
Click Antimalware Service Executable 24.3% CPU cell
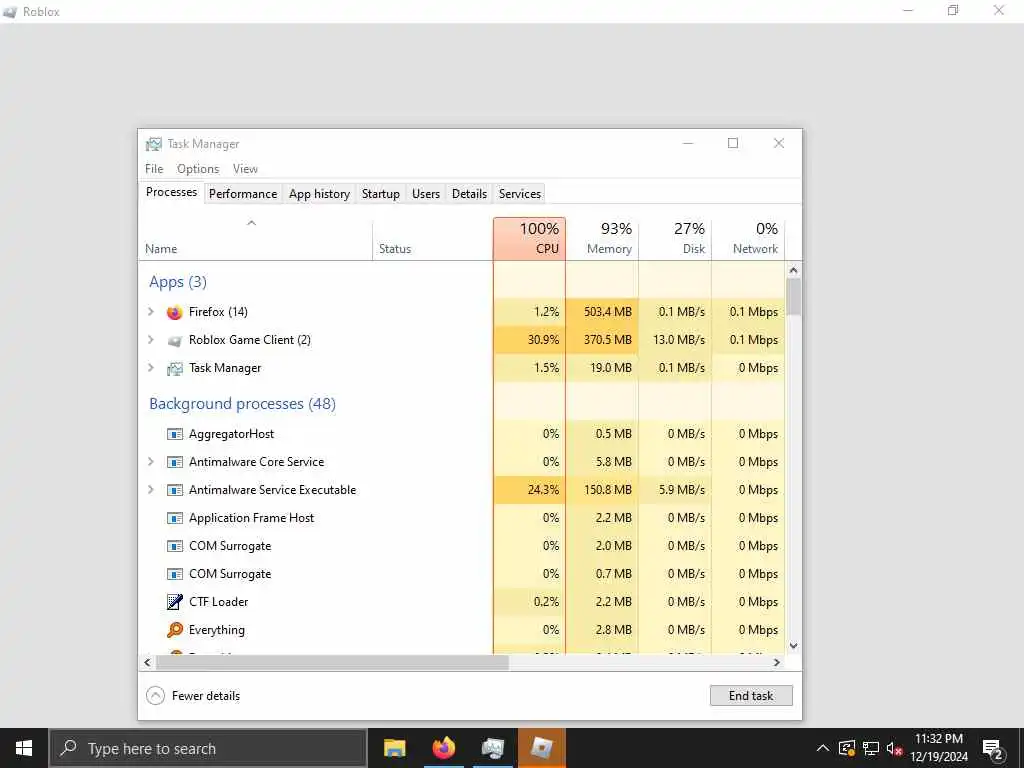[x=530, y=490]
